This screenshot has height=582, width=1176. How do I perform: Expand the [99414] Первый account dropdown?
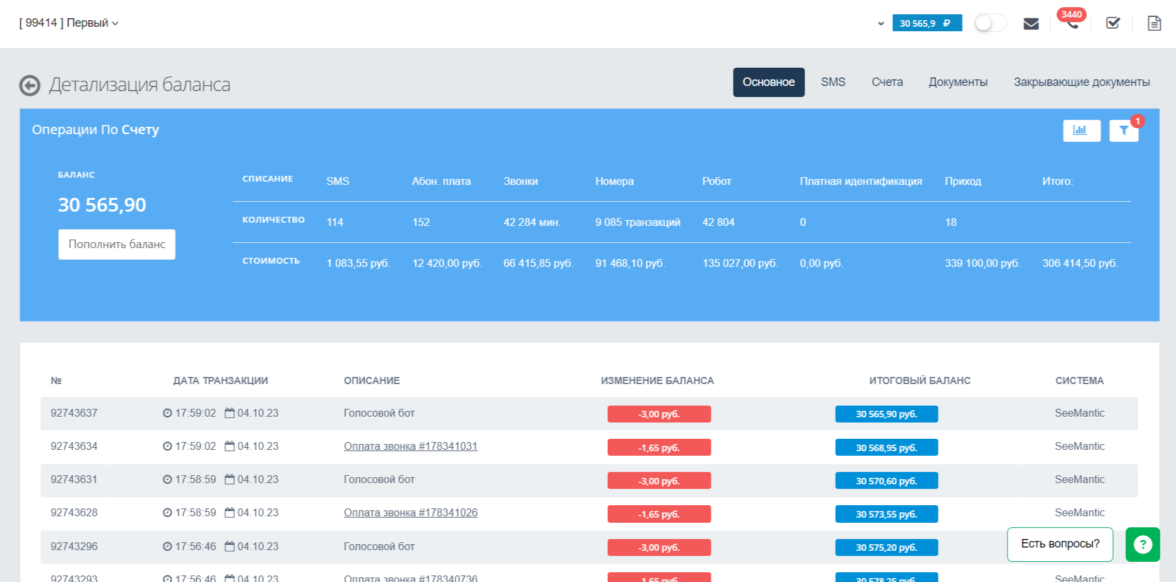pos(68,23)
